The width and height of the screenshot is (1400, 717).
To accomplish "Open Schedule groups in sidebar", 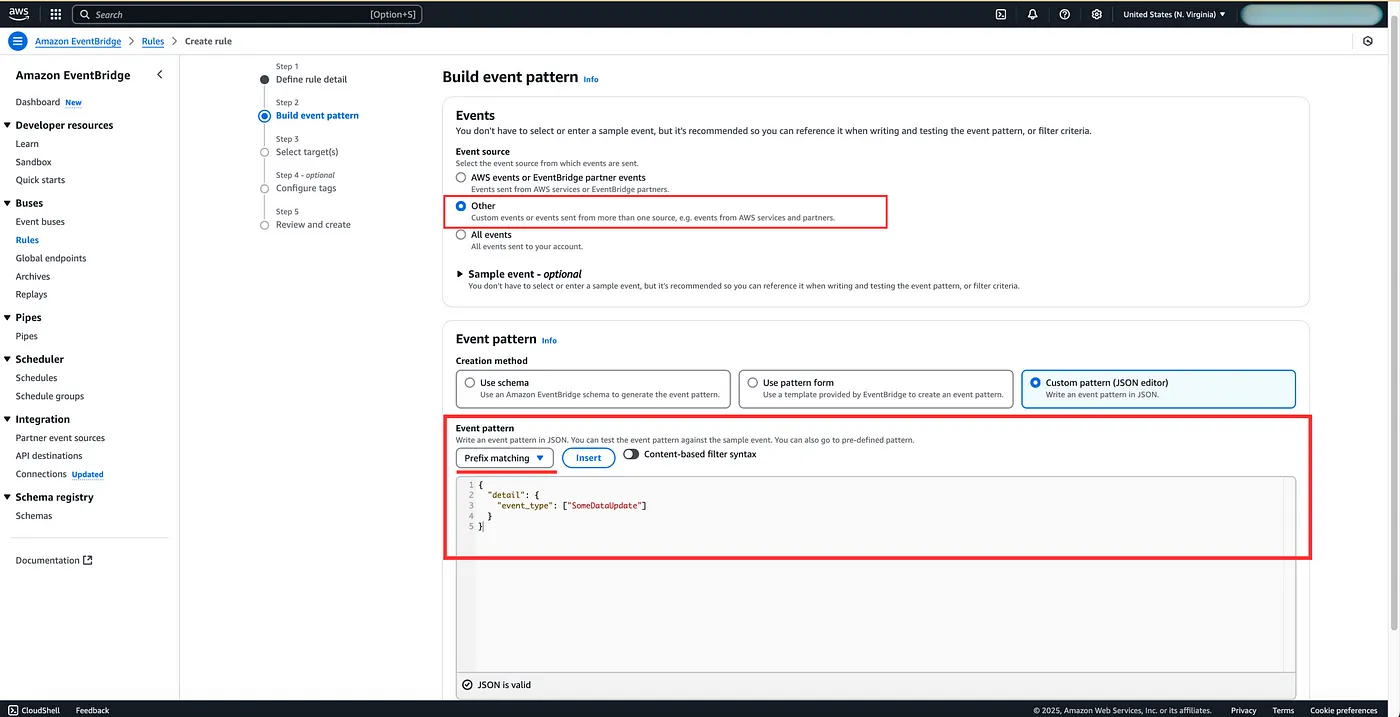I will pyautogui.click(x=49, y=396).
